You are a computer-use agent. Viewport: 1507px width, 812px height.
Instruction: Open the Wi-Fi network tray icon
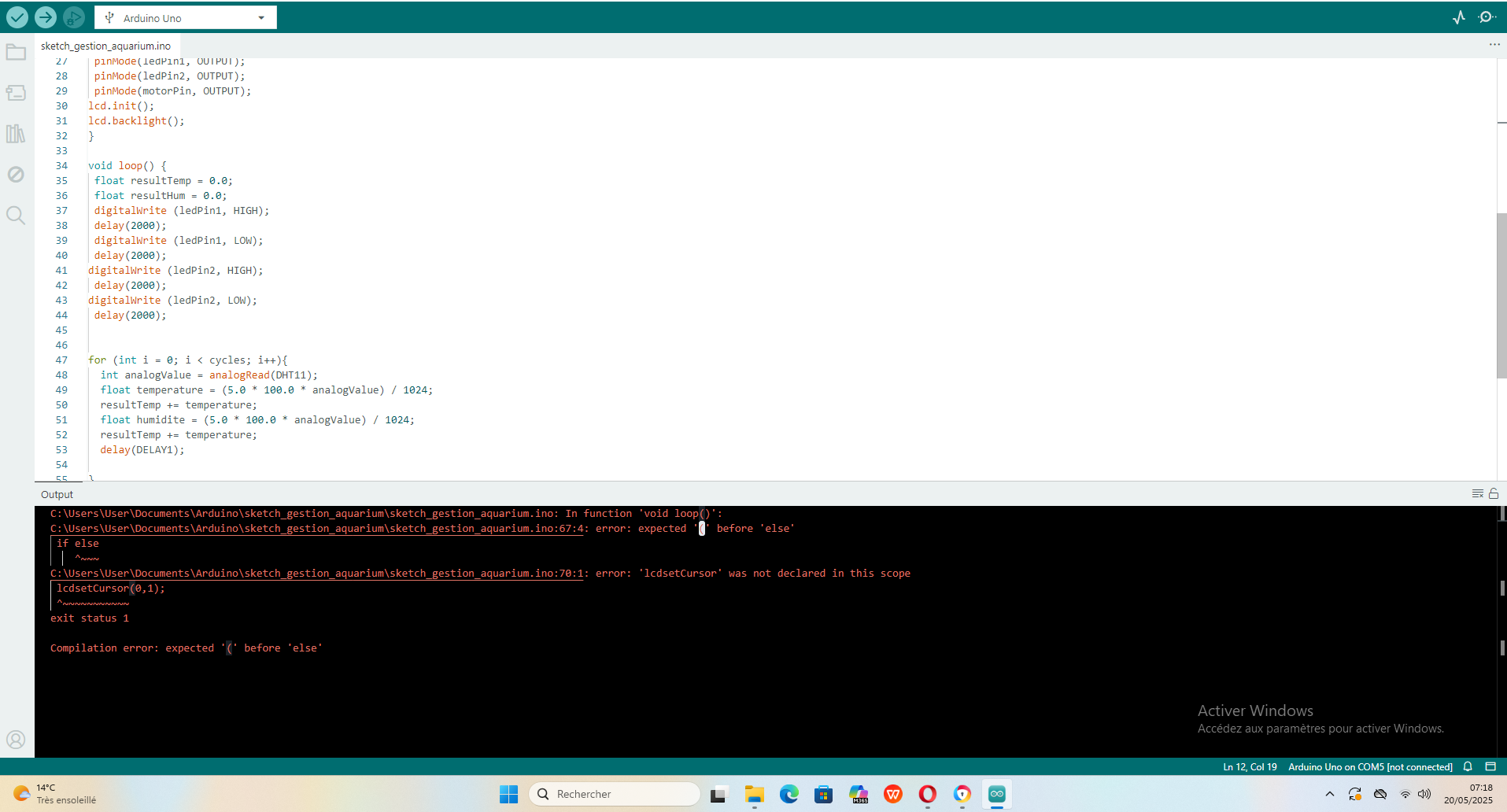pyautogui.click(x=1405, y=794)
